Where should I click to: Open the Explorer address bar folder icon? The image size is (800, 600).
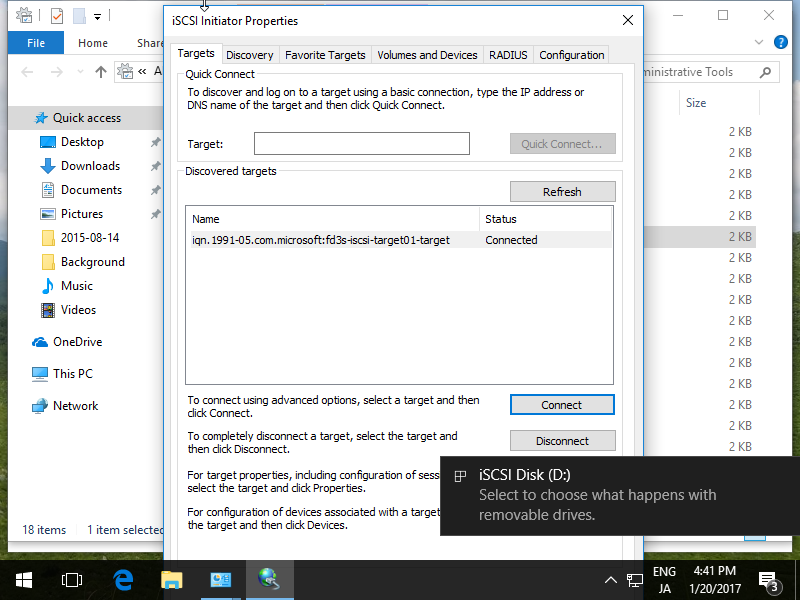click(x=125, y=72)
